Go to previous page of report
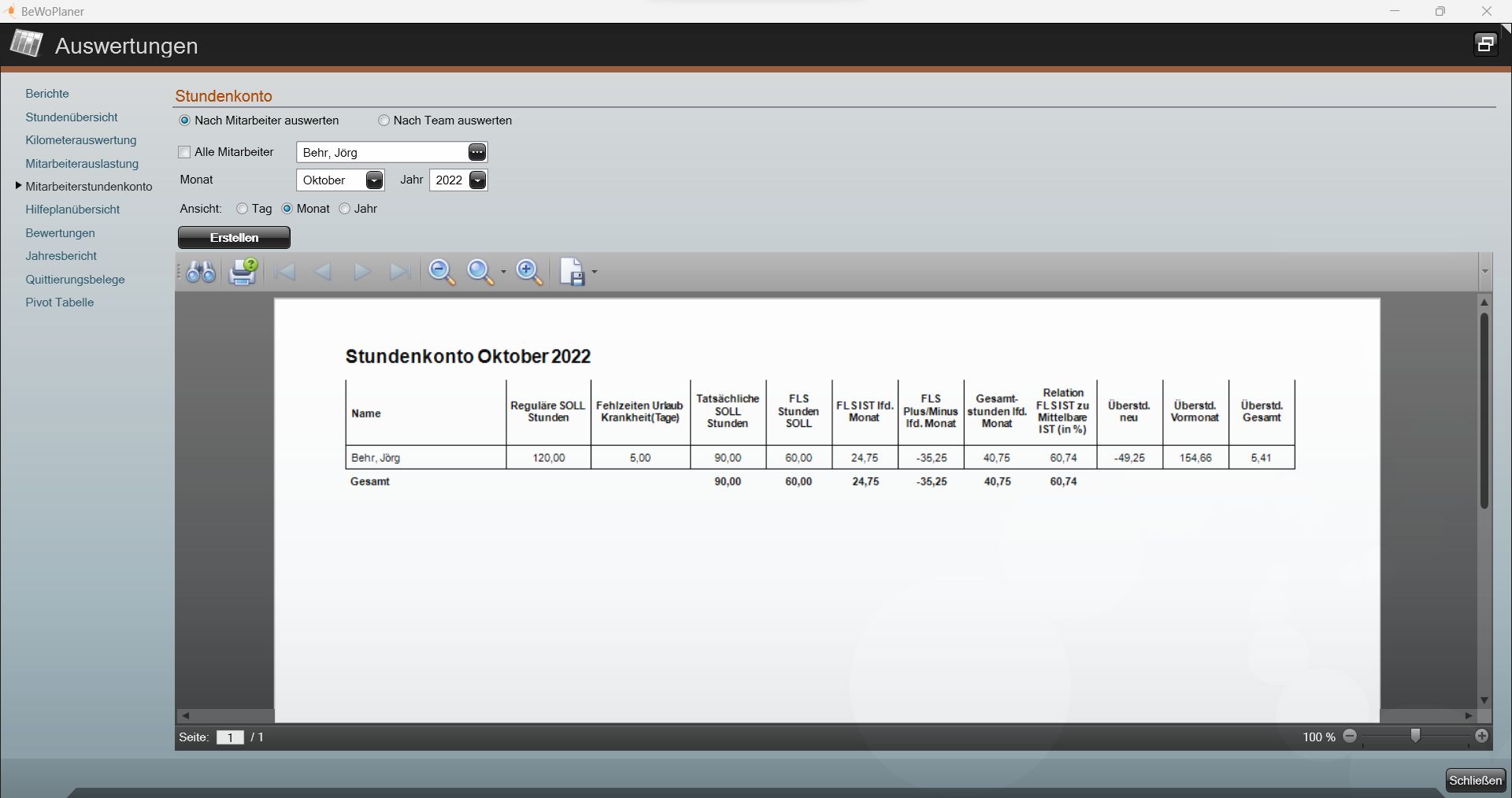The height and width of the screenshot is (798, 1512). [x=323, y=273]
